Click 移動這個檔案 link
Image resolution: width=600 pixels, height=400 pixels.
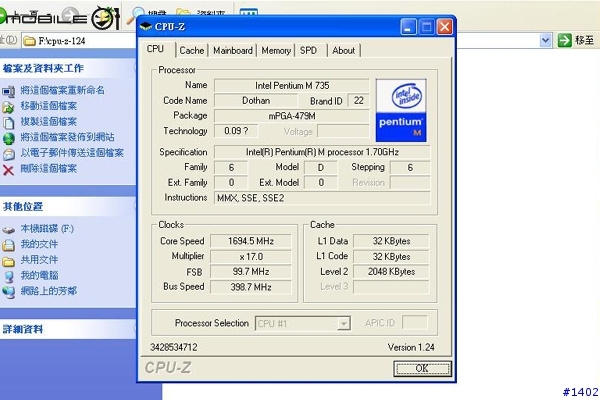[x=49, y=106]
